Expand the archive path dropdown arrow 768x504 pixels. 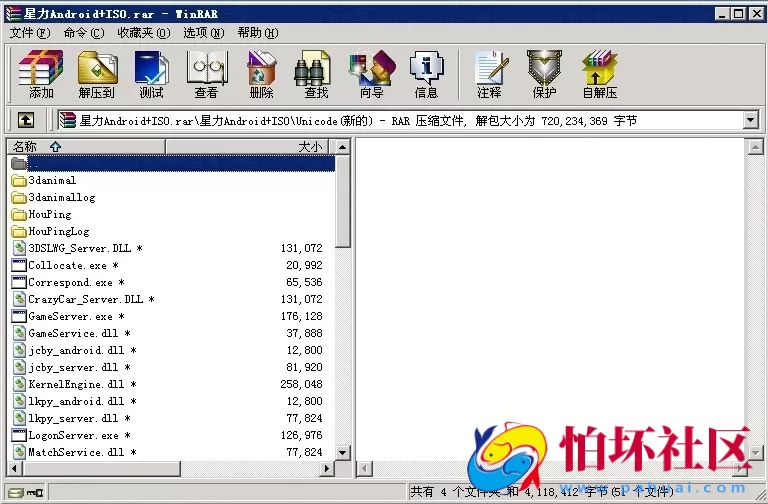point(751,121)
